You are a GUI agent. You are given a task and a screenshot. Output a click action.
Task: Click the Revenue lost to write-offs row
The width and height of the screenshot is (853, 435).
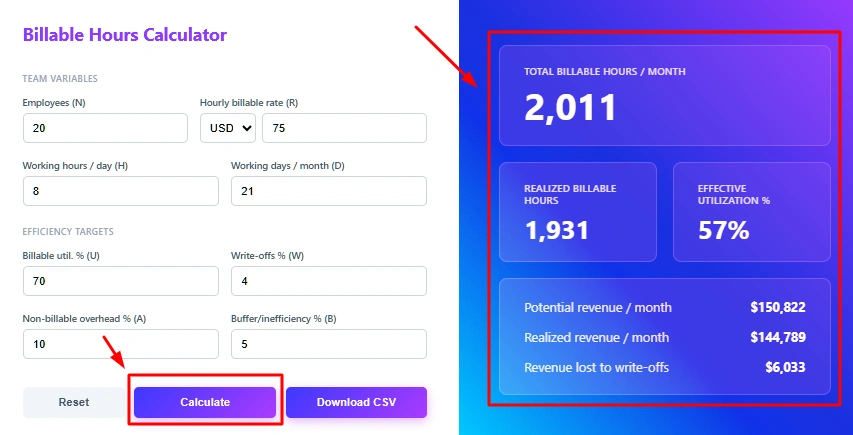point(664,367)
